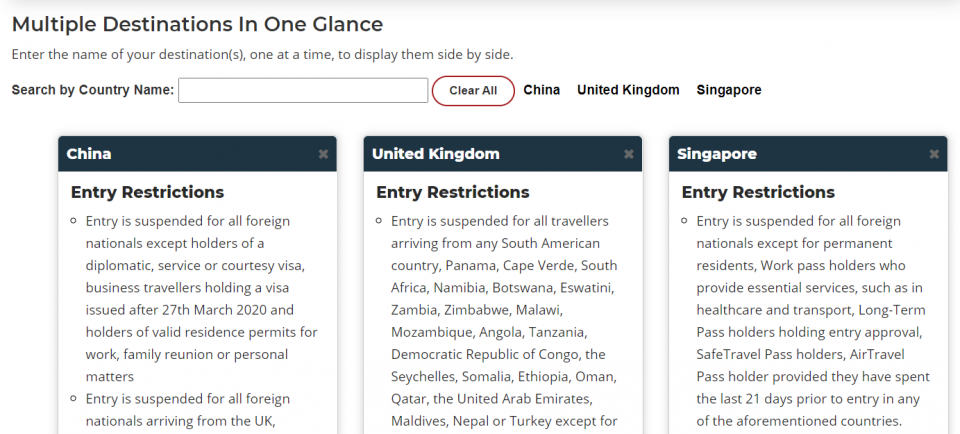The image size is (960, 434).
Task: Click Singapore's bullet about permanent residents
Action: 813,321
